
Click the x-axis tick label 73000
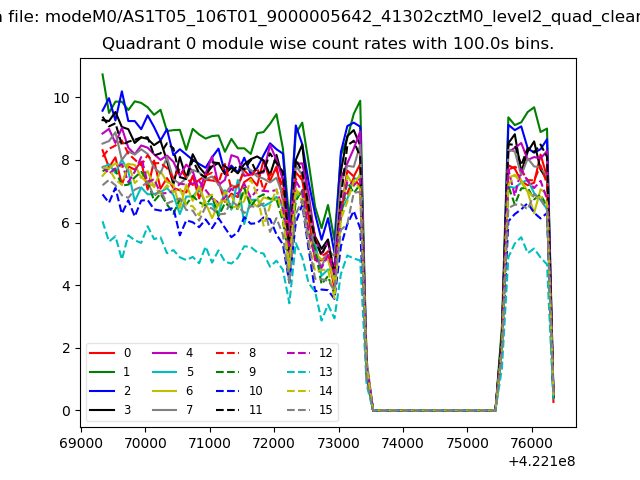pyautogui.click(x=338, y=440)
